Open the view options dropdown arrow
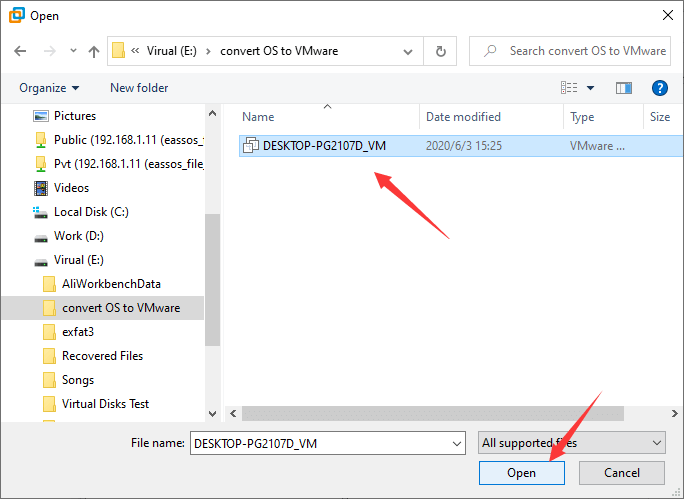 (590, 88)
